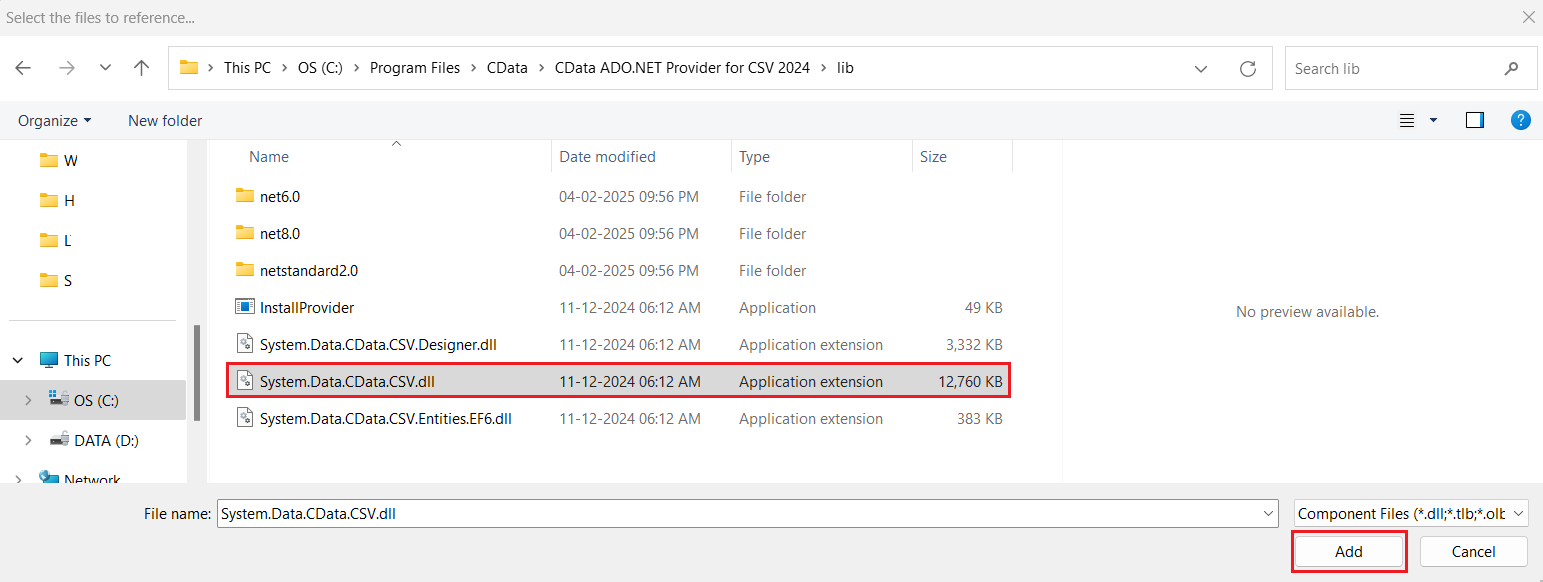Open the net8.0 folder

pyautogui.click(x=279, y=234)
